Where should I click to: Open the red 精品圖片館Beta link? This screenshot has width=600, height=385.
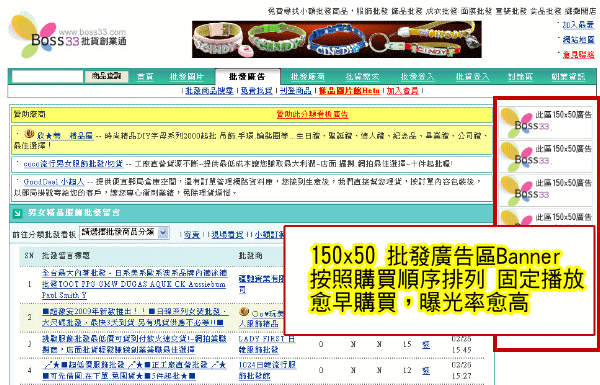coord(349,91)
